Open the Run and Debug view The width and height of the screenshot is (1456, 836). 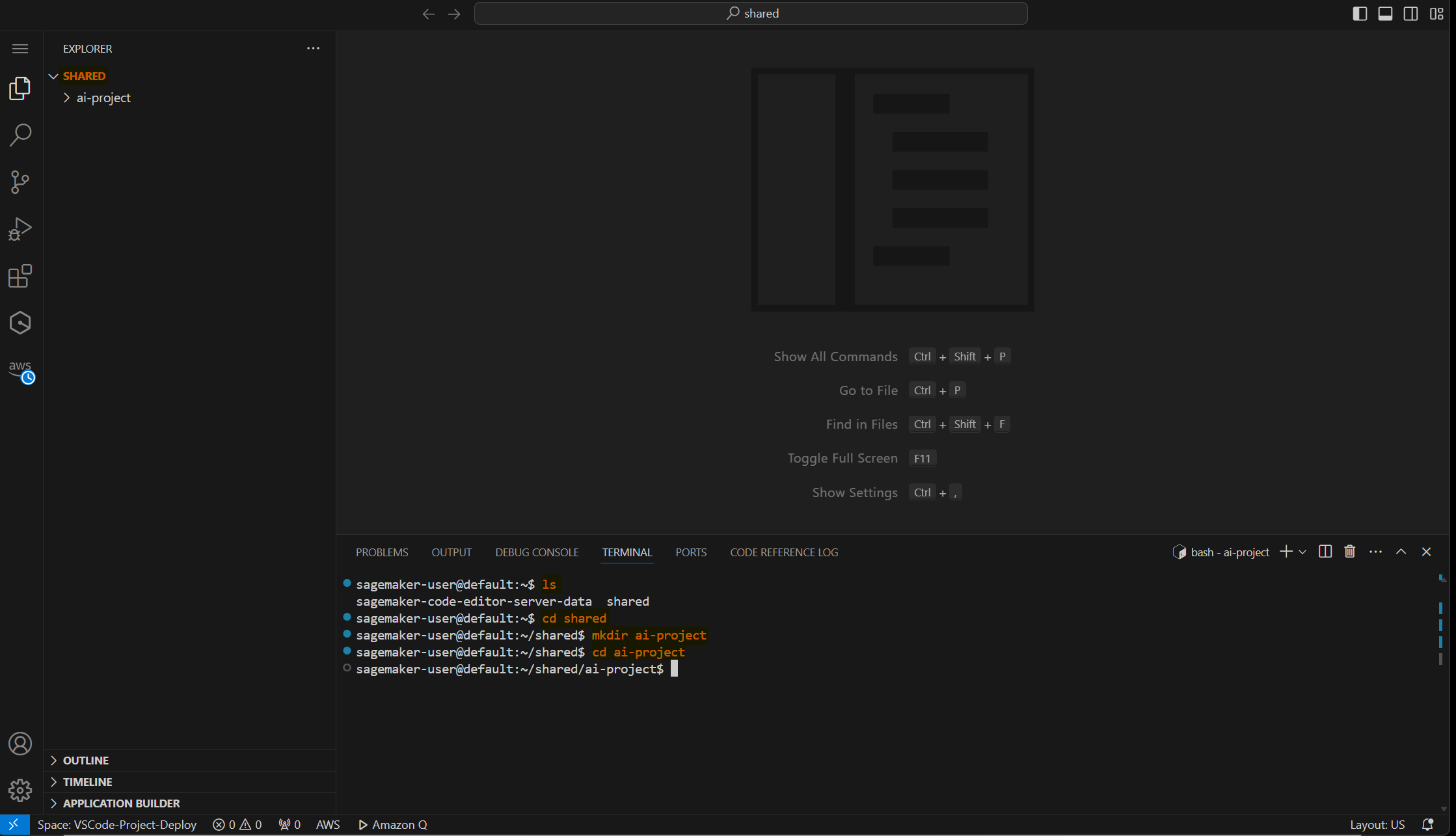pyautogui.click(x=20, y=229)
